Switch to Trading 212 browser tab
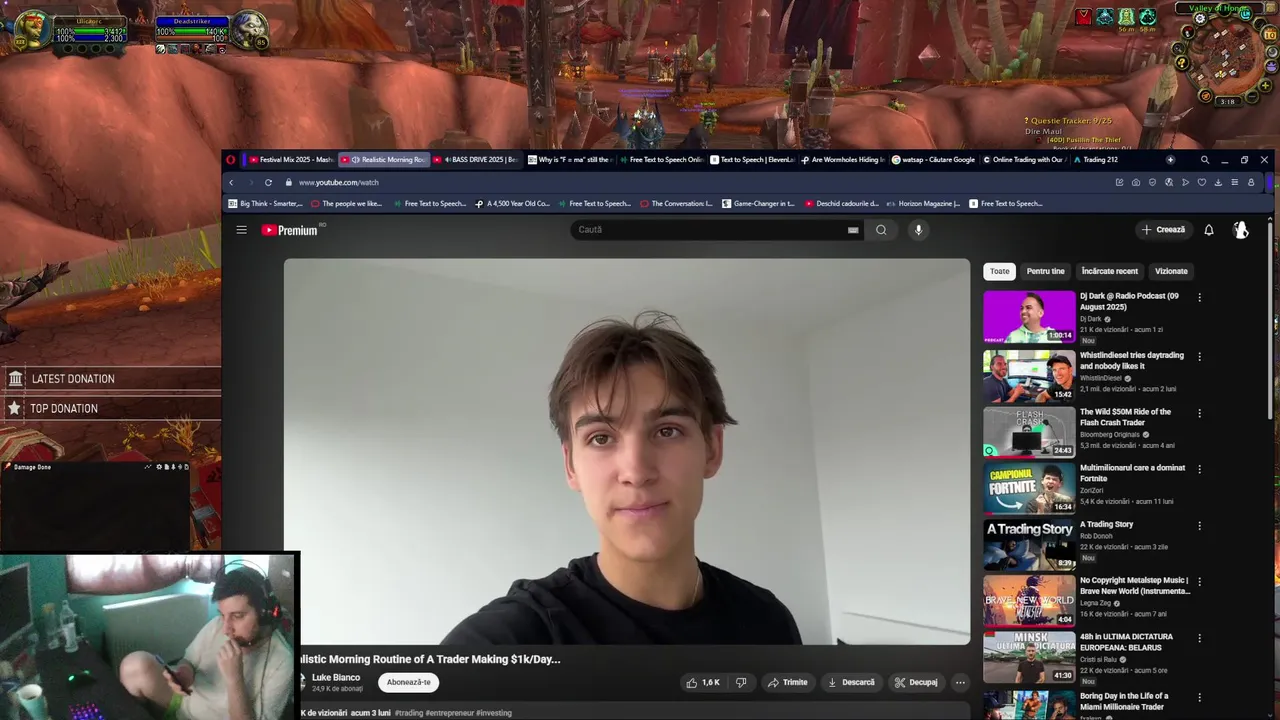 point(1095,160)
